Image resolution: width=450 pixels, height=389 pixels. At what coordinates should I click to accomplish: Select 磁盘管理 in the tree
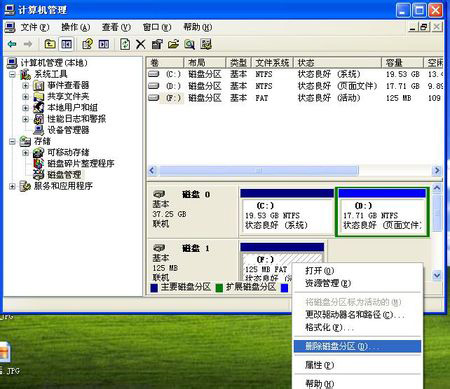(64, 174)
